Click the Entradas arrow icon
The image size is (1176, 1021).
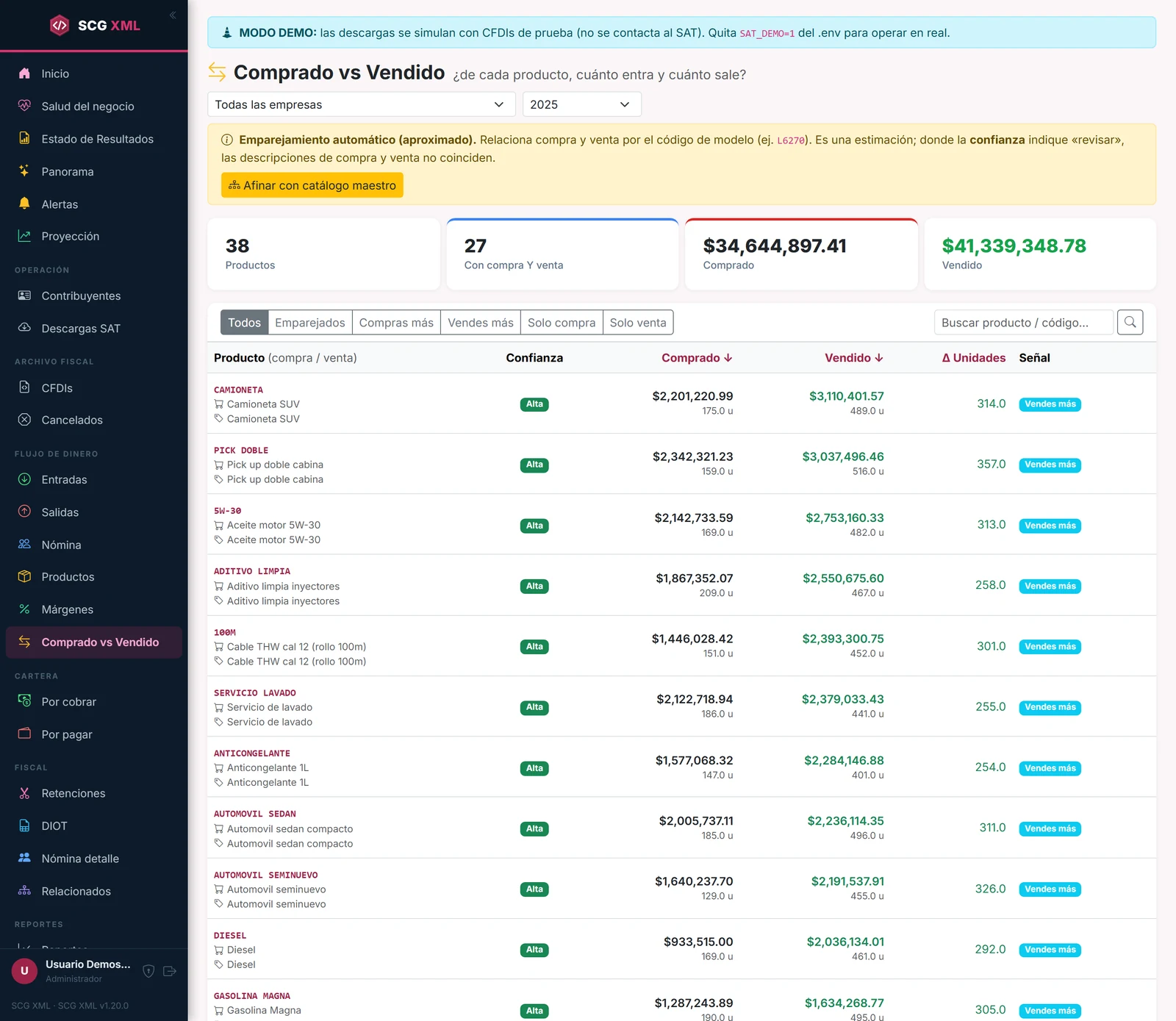point(24,479)
